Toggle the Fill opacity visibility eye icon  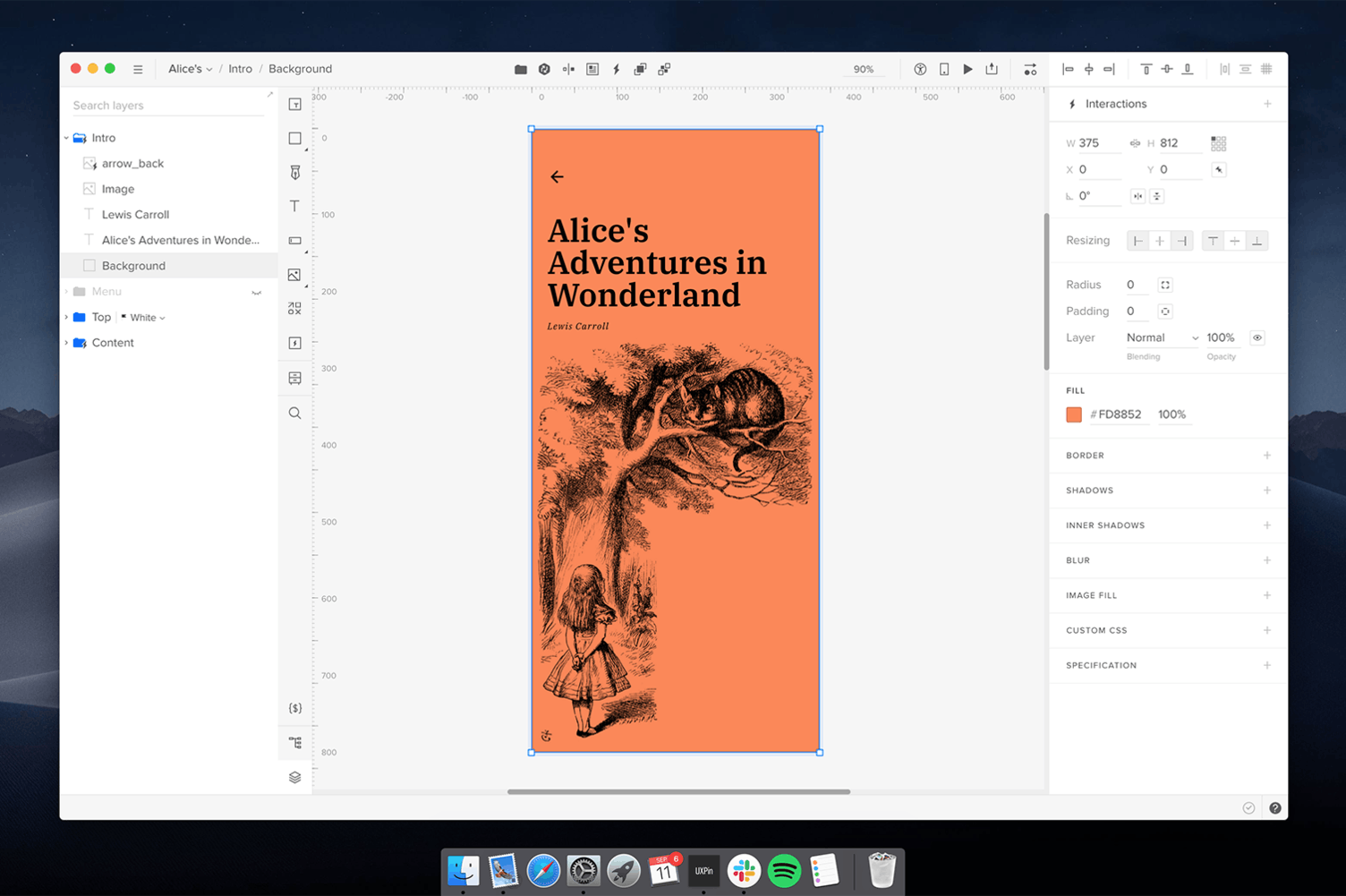click(x=1257, y=337)
